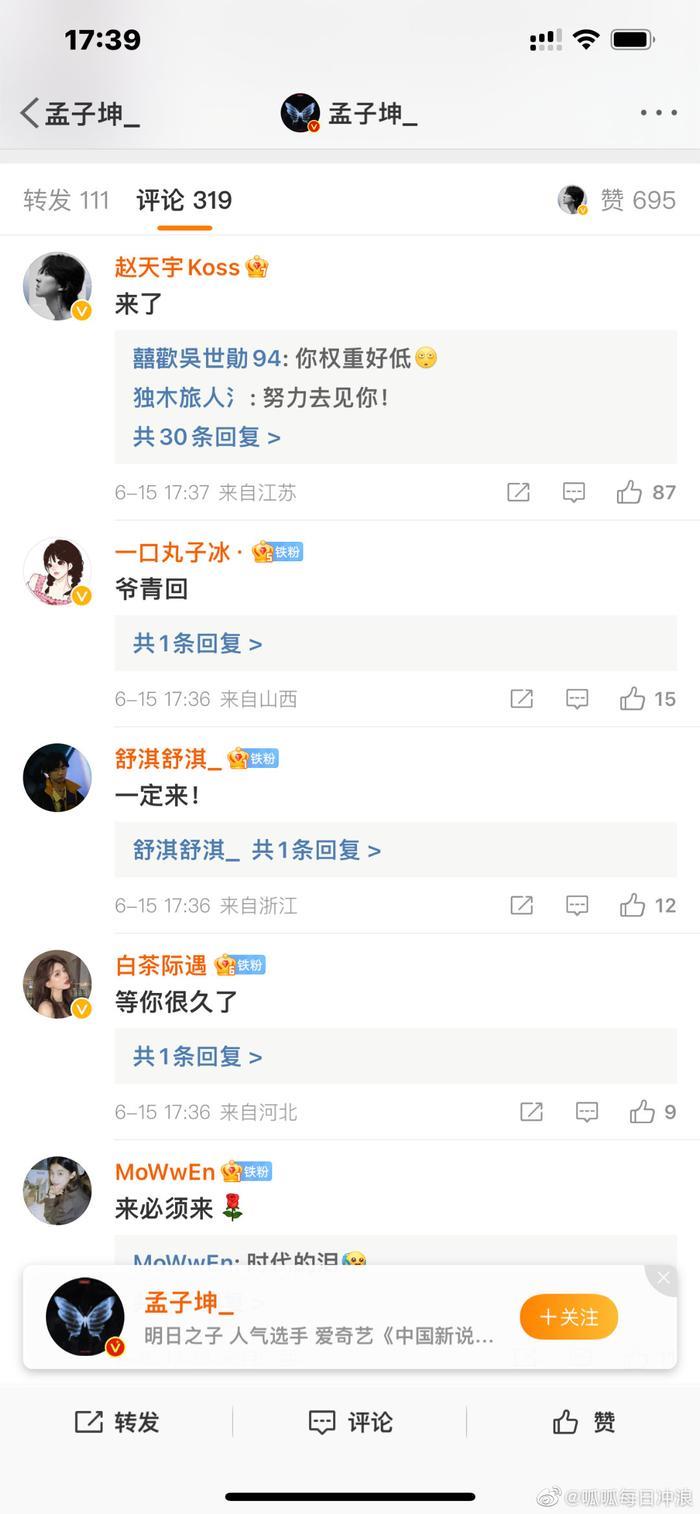
Task: Tap the back arrow to 孟子坤_
Action: coord(30,113)
